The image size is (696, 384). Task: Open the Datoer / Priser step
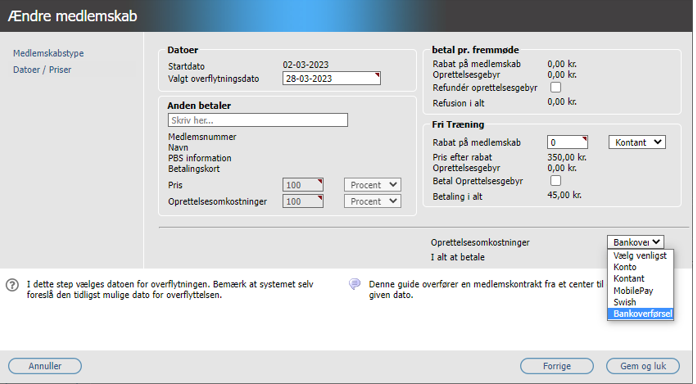[42, 70]
